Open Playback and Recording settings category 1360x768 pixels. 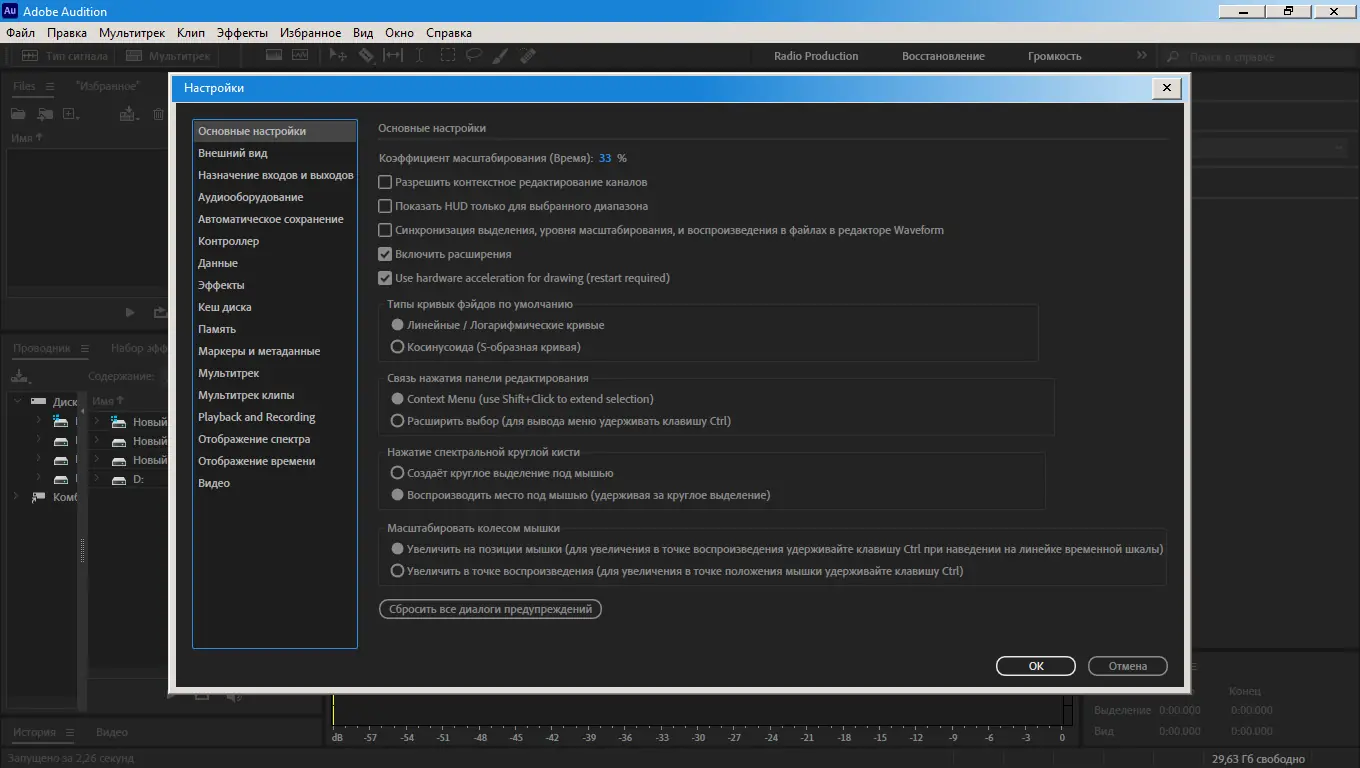coord(274,417)
